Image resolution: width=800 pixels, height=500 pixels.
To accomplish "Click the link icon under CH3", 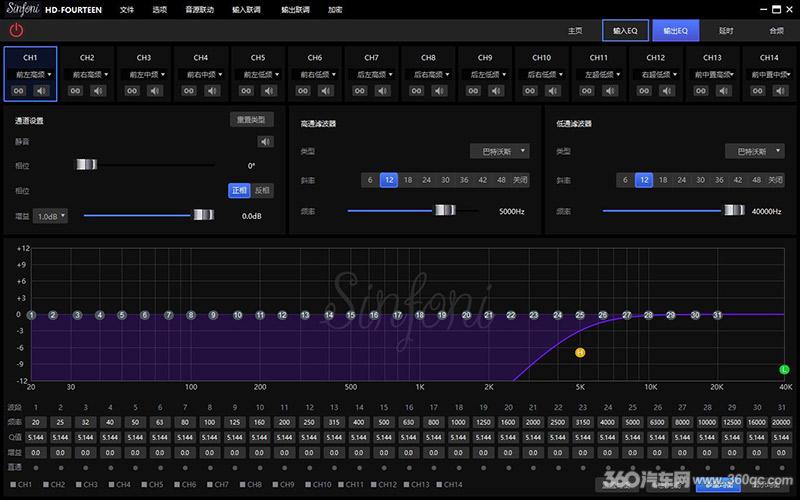I will 132,91.
